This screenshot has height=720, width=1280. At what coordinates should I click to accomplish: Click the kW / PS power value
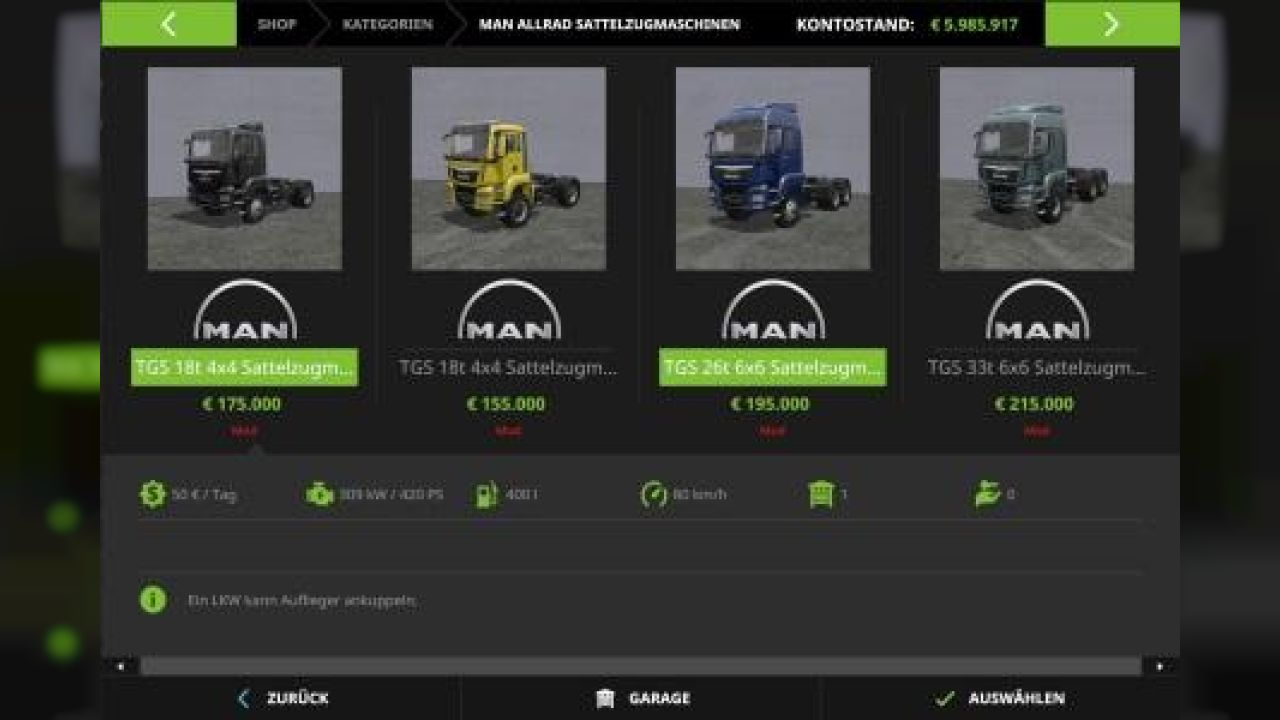click(391, 495)
